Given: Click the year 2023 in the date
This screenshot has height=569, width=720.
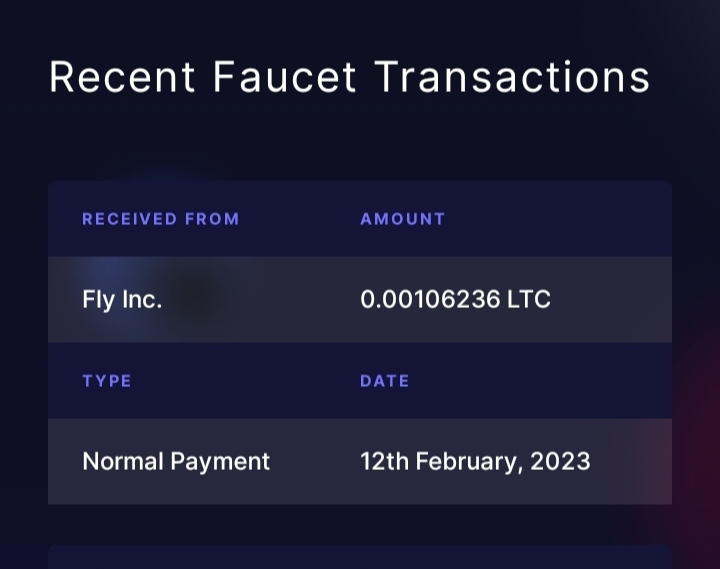Looking at the screenshot, I should (560, 461).
